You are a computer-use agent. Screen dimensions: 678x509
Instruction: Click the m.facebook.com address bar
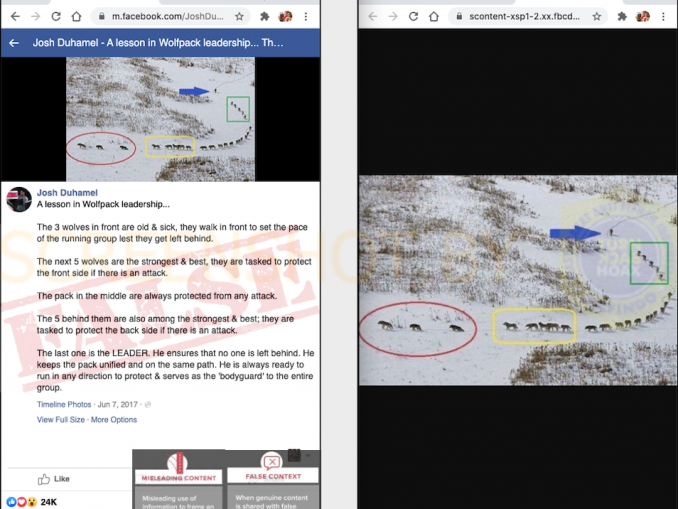click(170, 16)
